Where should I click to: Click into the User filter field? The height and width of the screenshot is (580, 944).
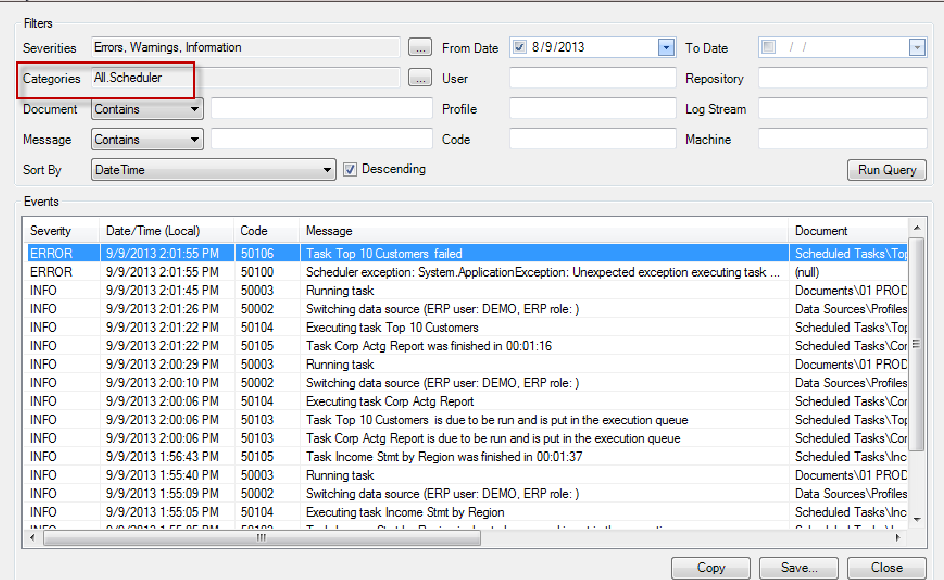pyautogui.click(x=592, y=78)
